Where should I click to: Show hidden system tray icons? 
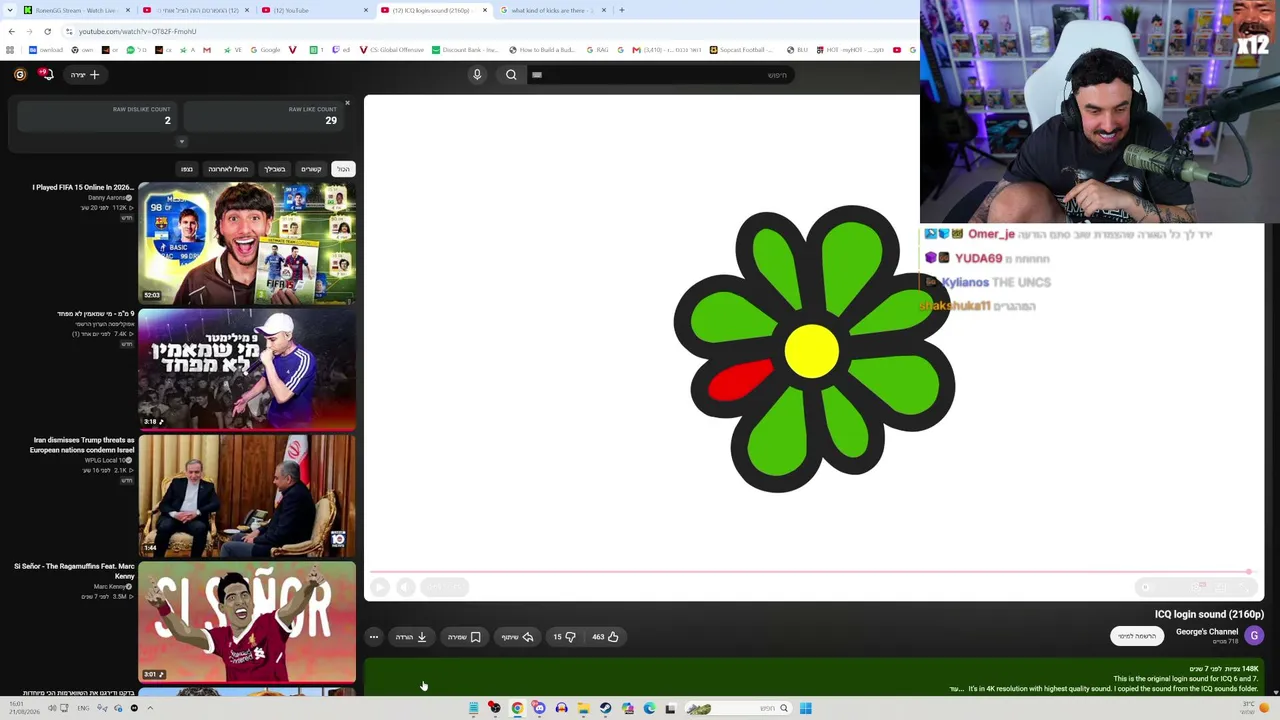150,708
